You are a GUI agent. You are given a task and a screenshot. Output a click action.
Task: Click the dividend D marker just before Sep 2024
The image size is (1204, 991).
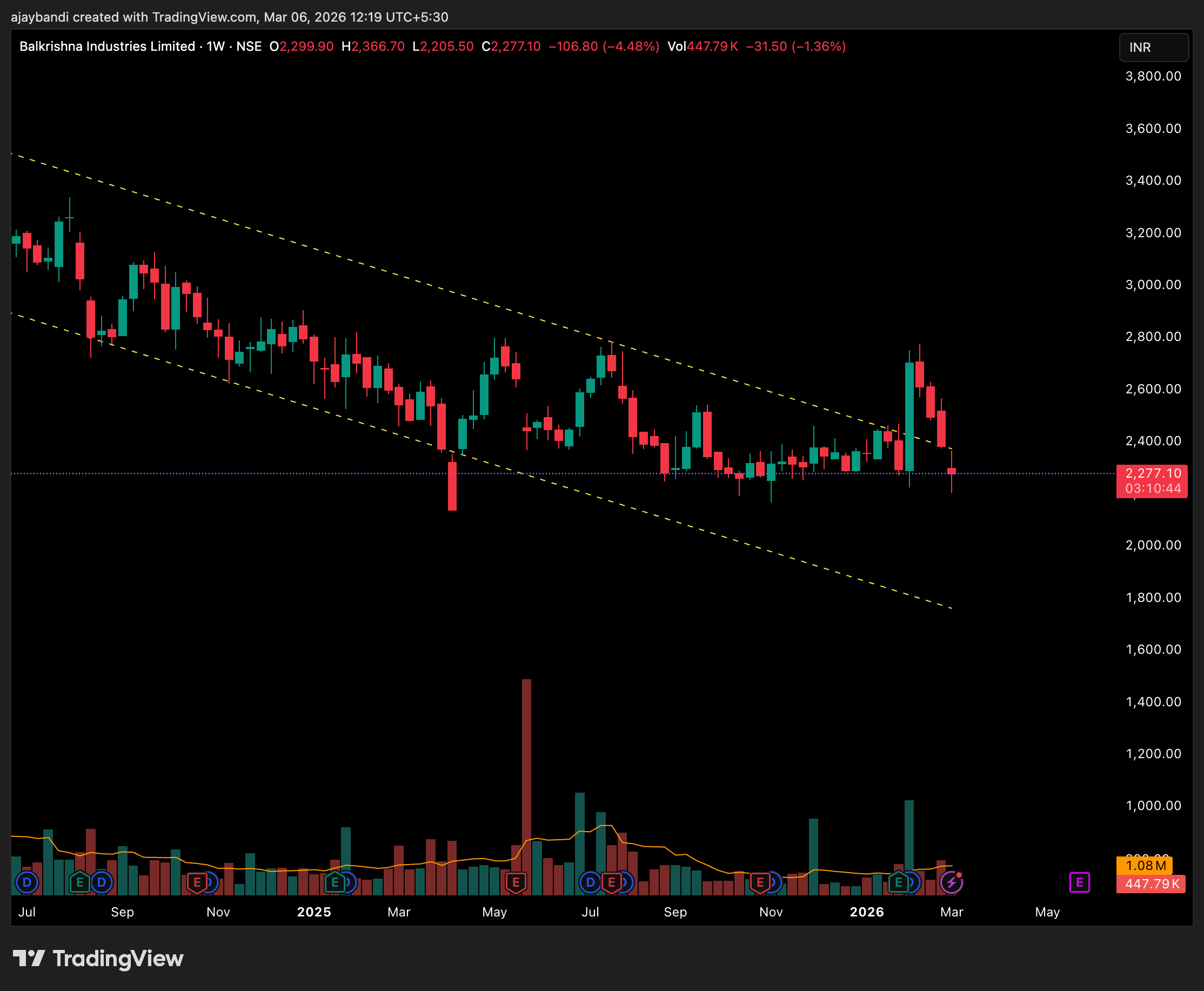(102, 882)
